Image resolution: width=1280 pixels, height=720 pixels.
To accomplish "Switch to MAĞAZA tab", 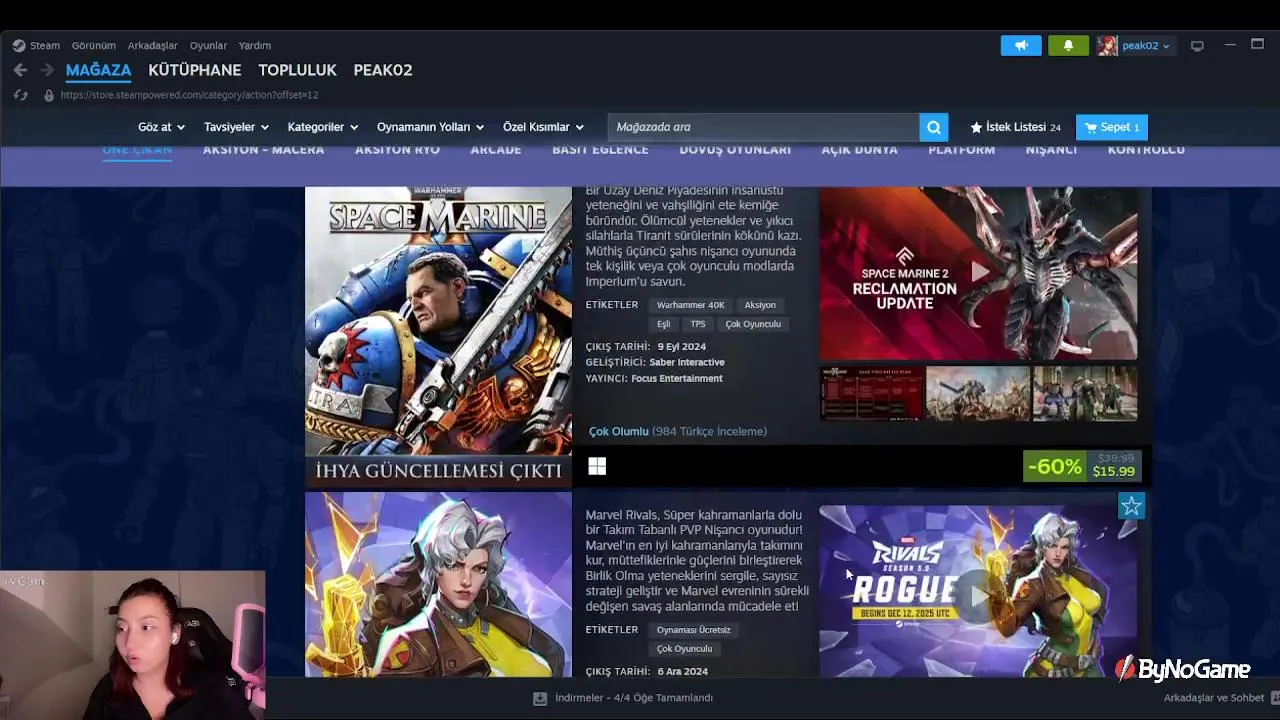I will (98, 70).
